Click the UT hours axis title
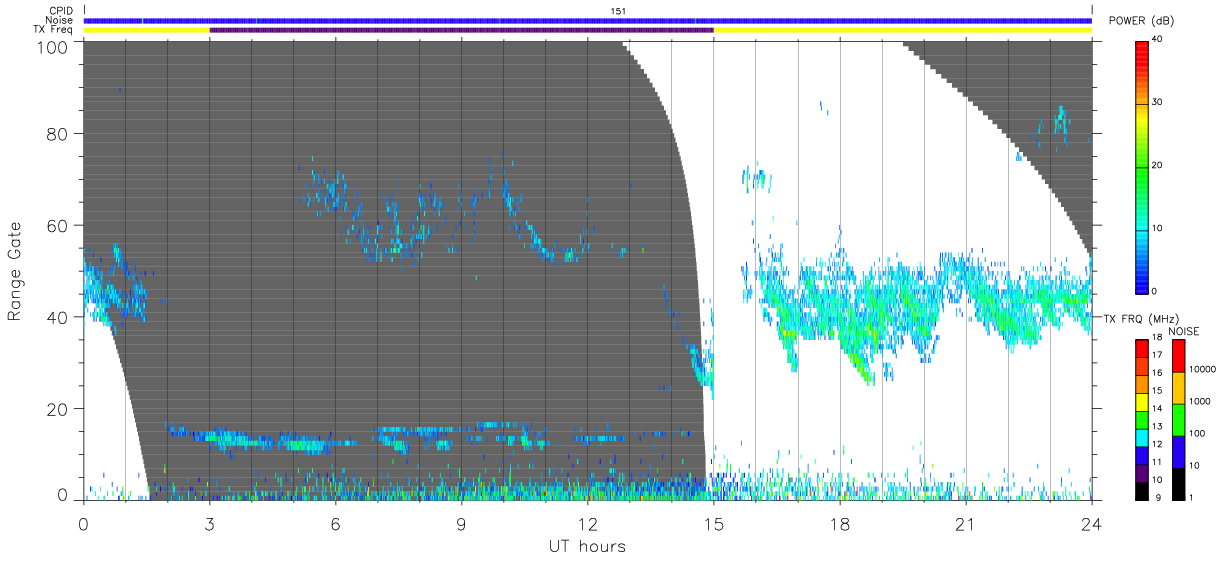The height and width of the screenshot is (567, 1228). [x=587, y=546]
